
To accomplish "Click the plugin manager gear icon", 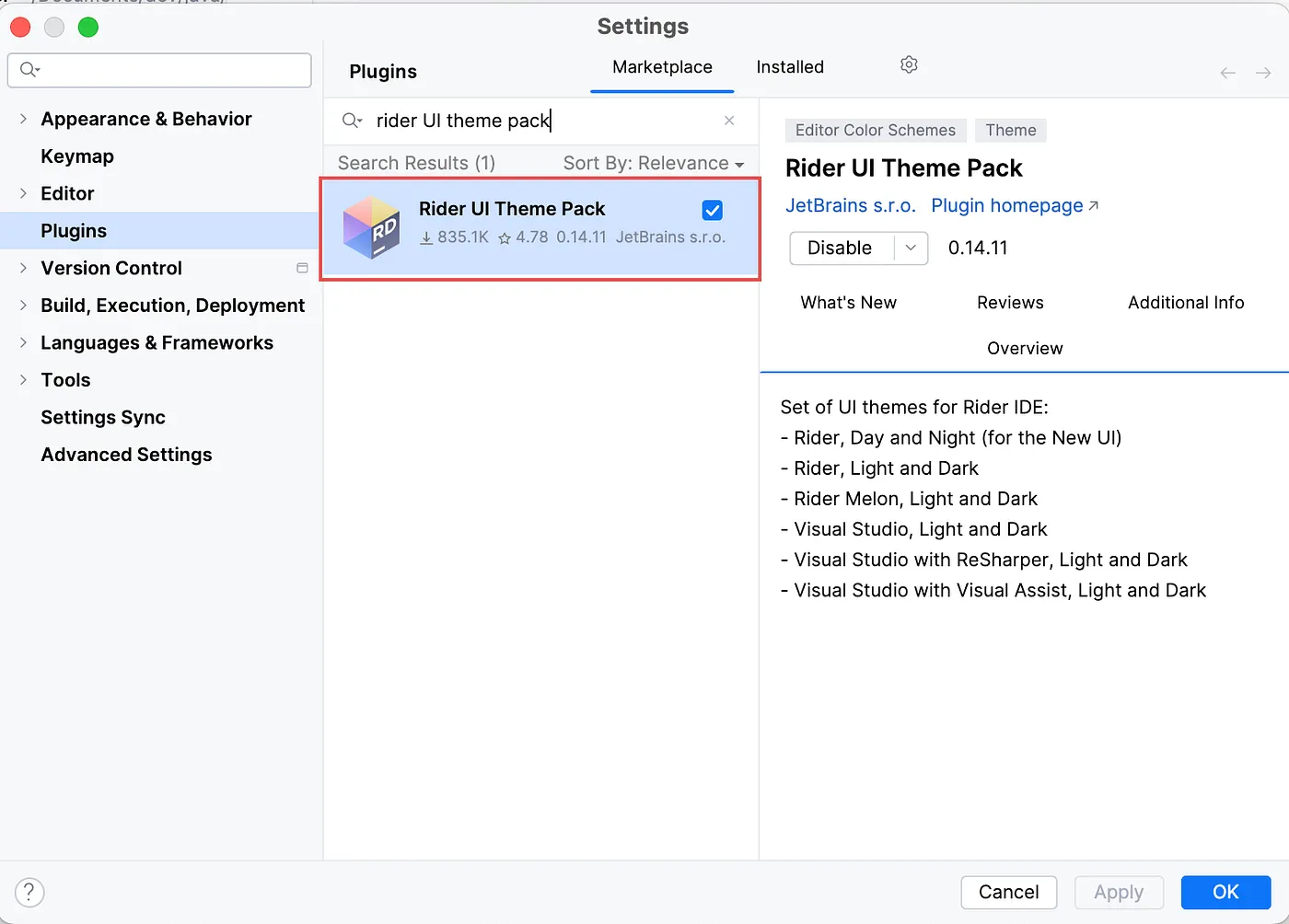I will click(x=908, y=64).
